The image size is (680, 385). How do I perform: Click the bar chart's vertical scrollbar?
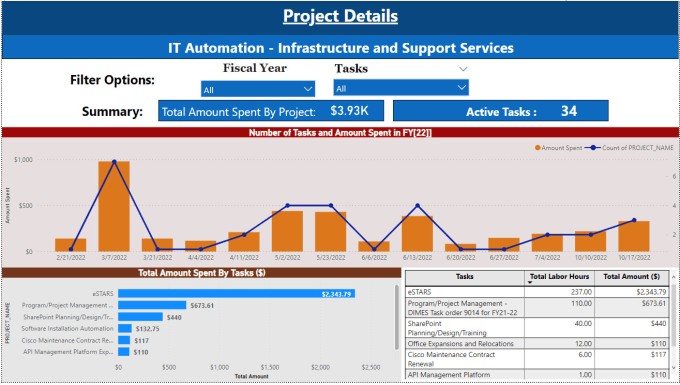[x=396, y=317]
